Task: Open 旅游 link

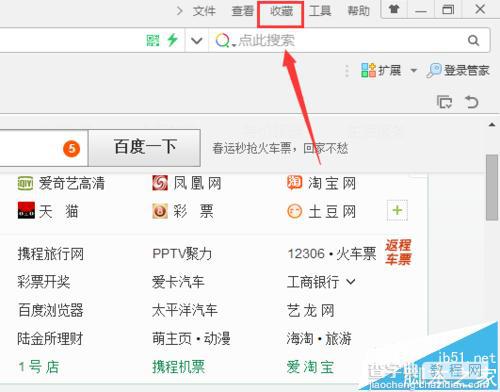Action: pyautogui.click(x=338, y=339)
